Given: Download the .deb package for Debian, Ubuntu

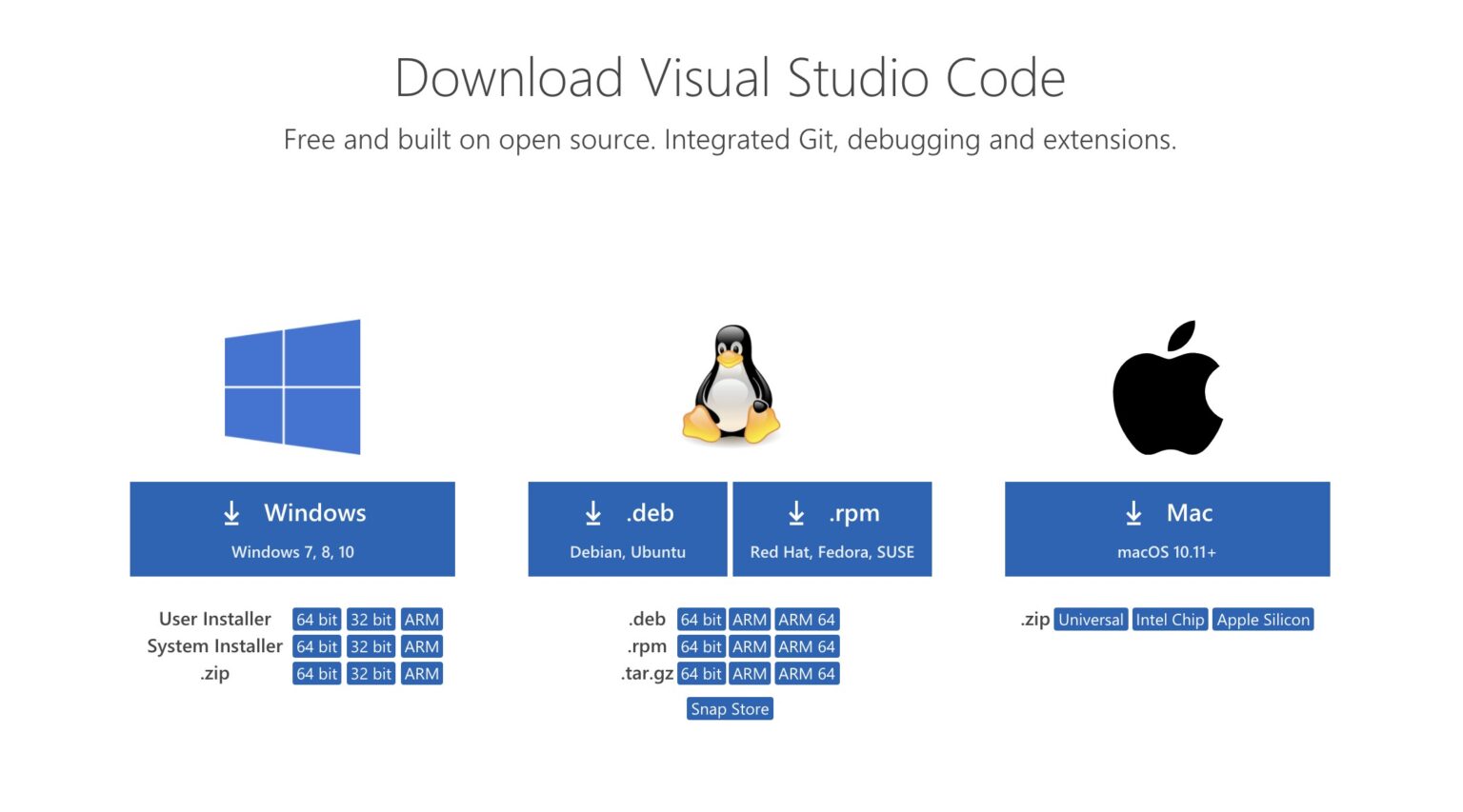Looking at the screenshot, I should 627,528.
